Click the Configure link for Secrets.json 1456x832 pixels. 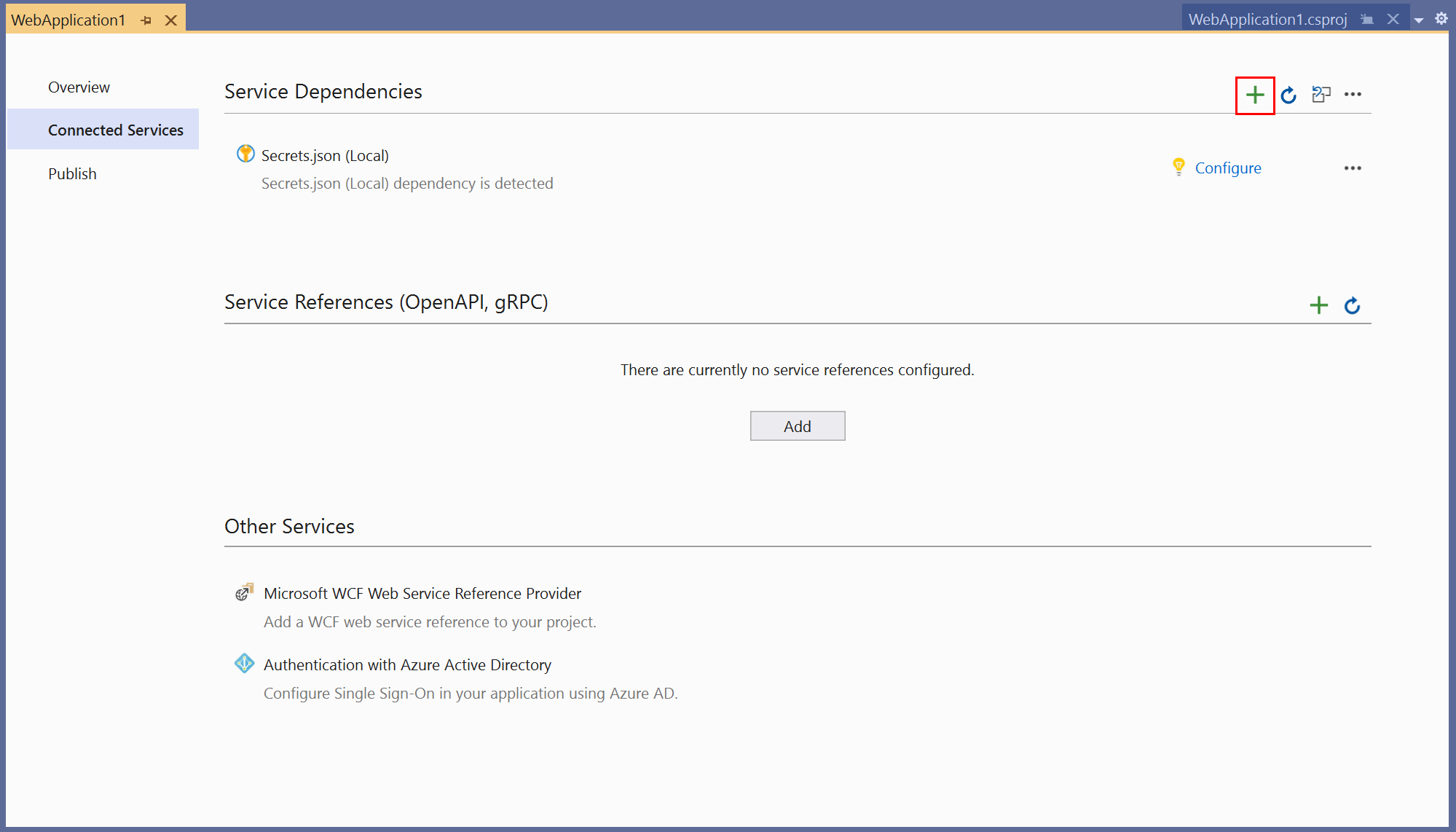click(1229, 167)
